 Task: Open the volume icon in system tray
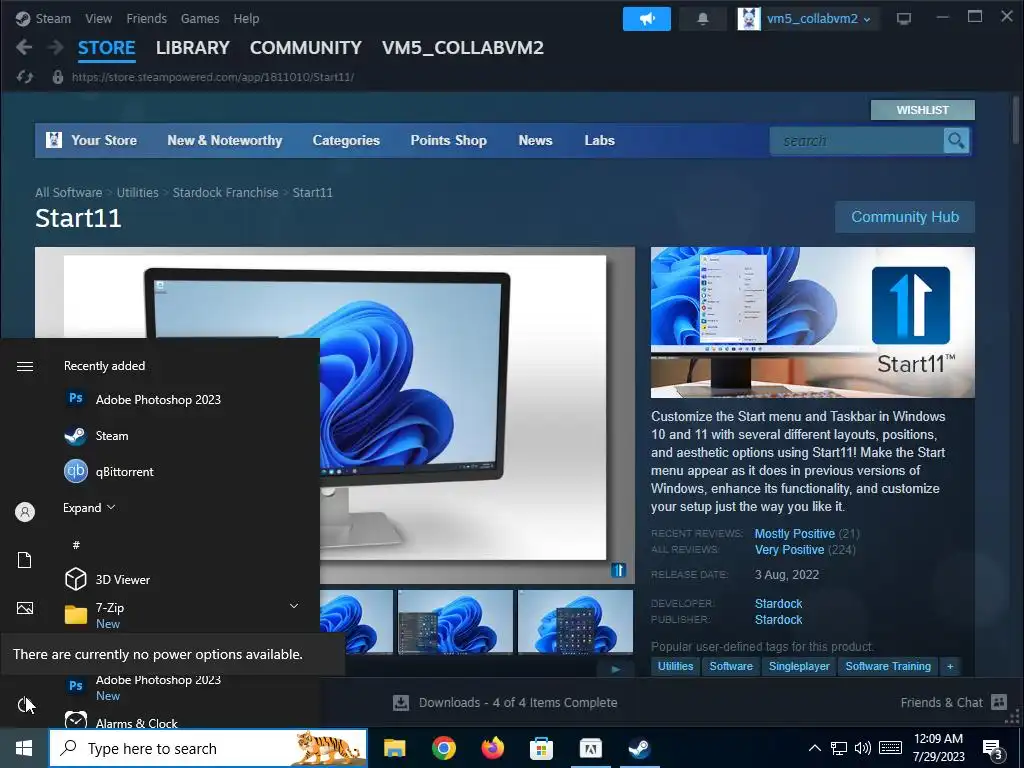tap(863, 748)
